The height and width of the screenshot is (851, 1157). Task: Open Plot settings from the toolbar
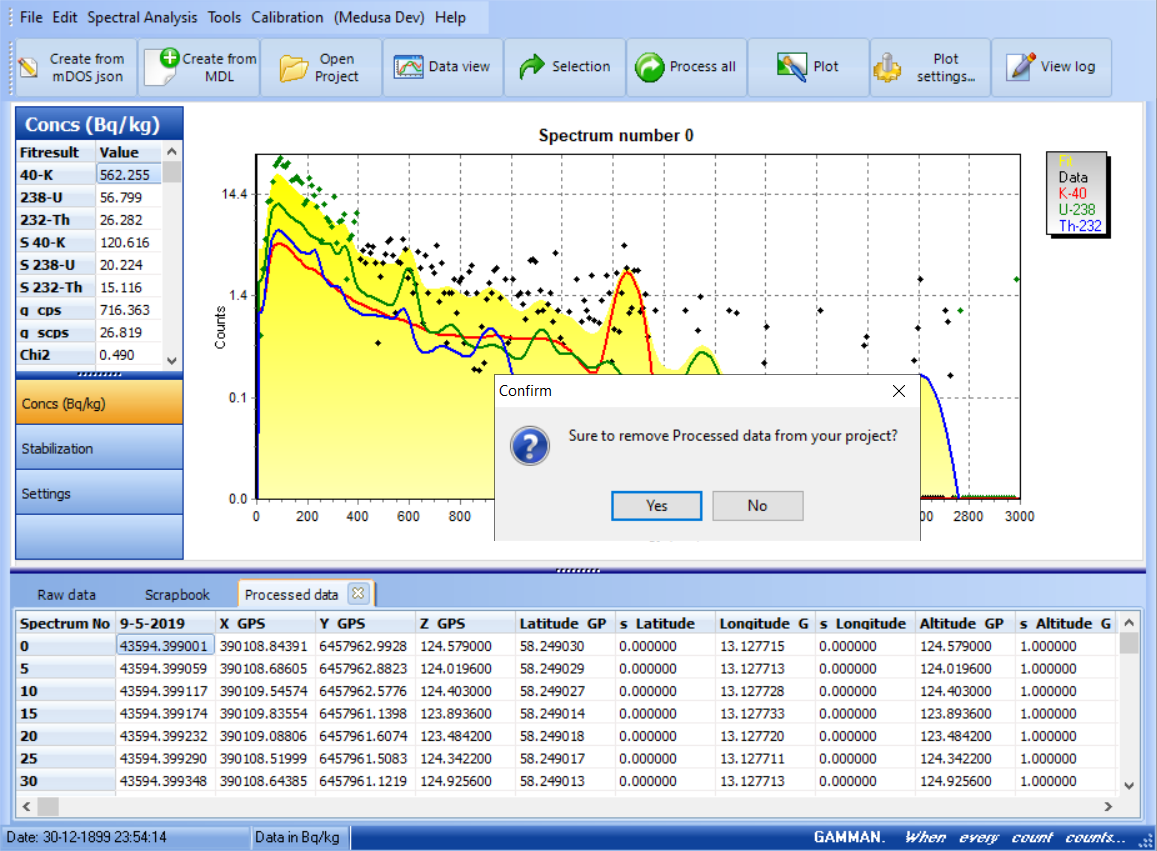click(887, 68)
